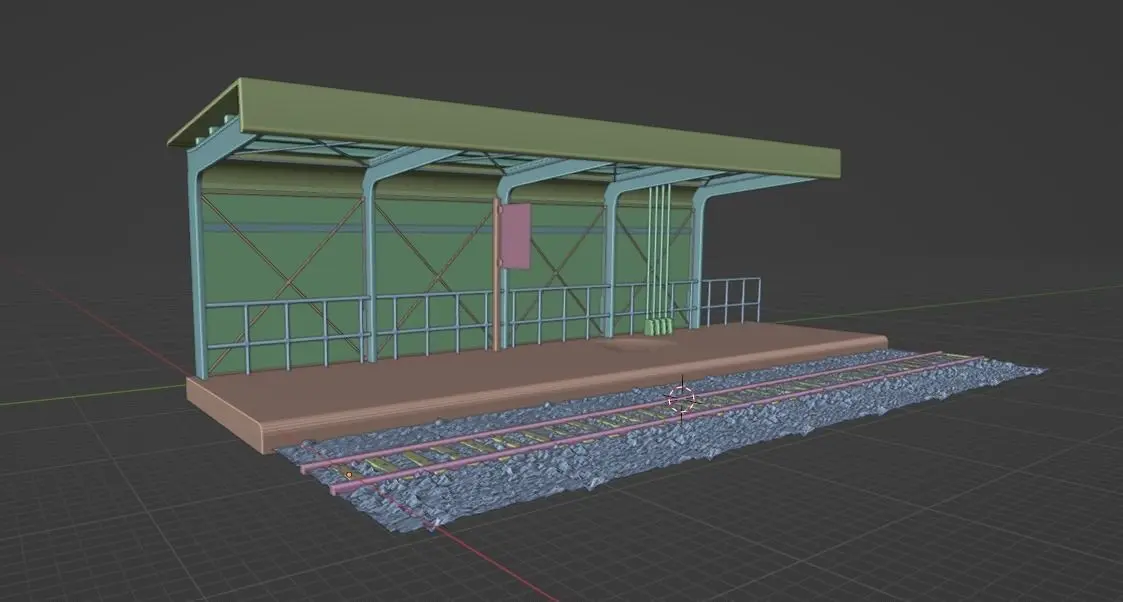The height and width of the screenshot is (602, 1123).
Task: Click the 3D cursor crosshair on the tracks
Action: click(x=681, y=397)
